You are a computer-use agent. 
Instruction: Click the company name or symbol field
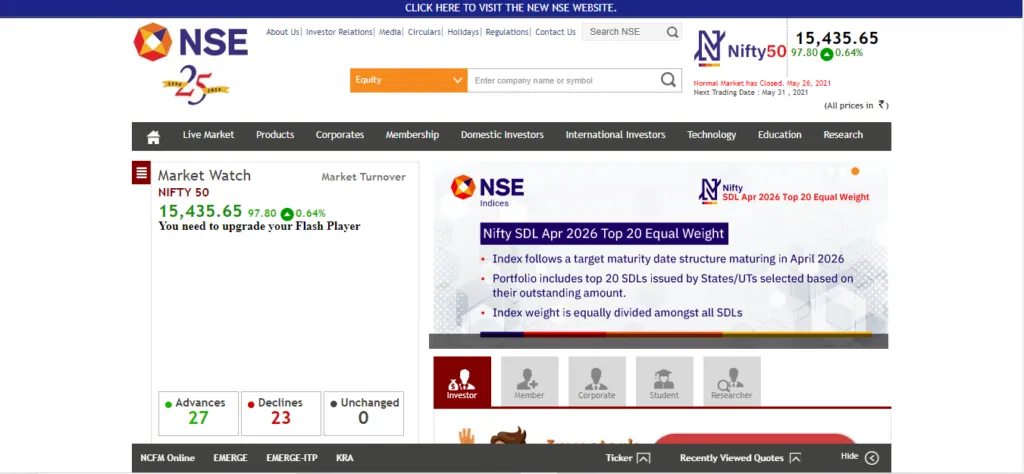564,80
